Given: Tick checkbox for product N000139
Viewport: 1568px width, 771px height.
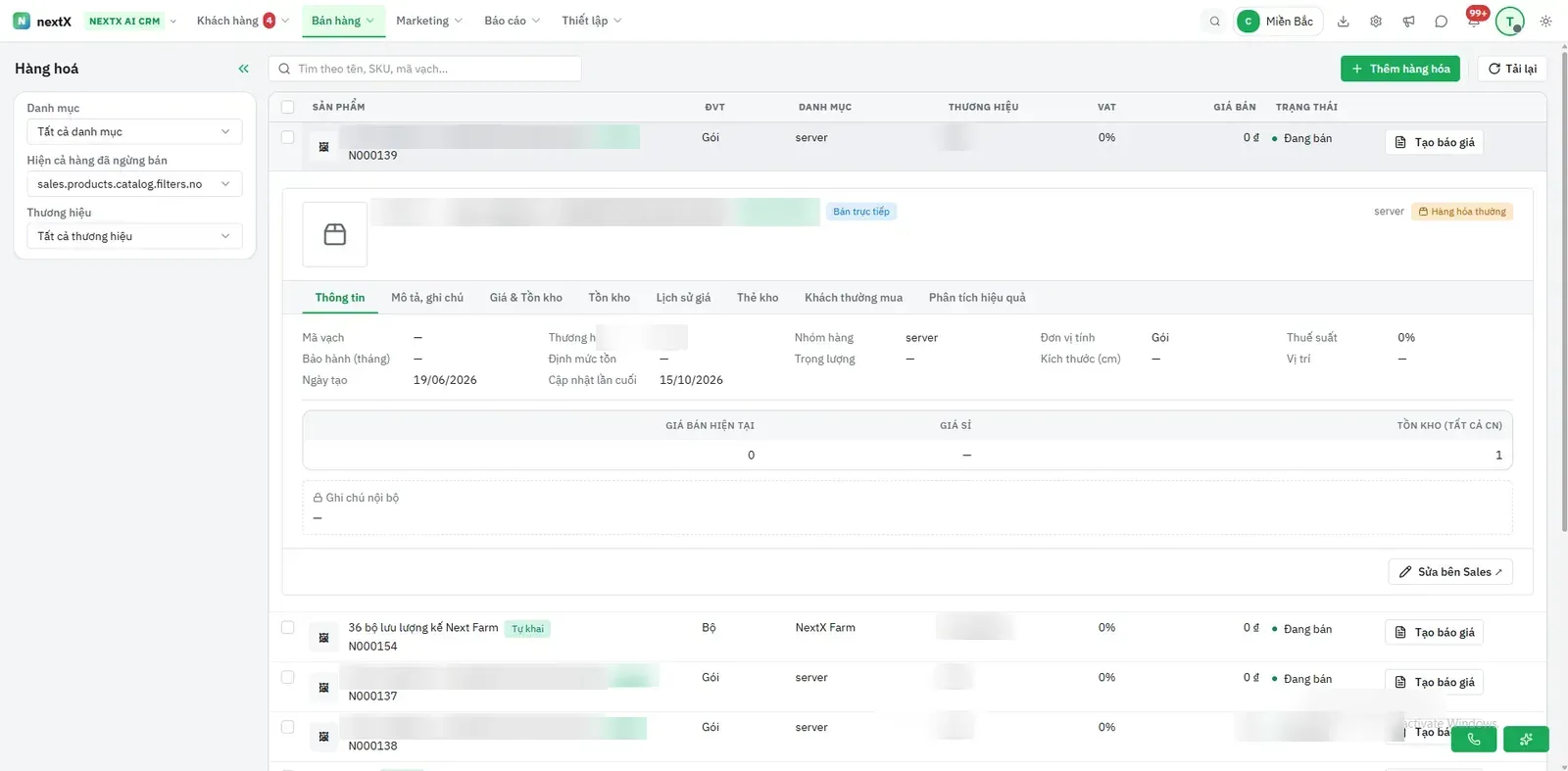Looking at the screenshot, I should (x=287, y=137).
